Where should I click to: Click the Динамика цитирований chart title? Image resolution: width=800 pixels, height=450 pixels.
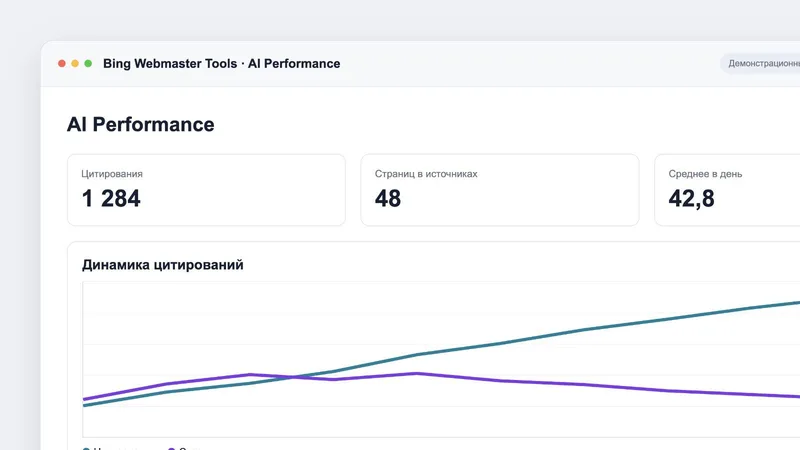coord(163,265)
